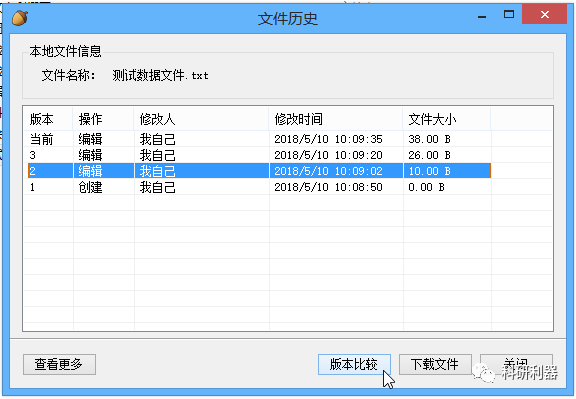576x399 pixels.
Task: Click timestamp 2018/5/10 10:09:20
Action: [328, 155]
